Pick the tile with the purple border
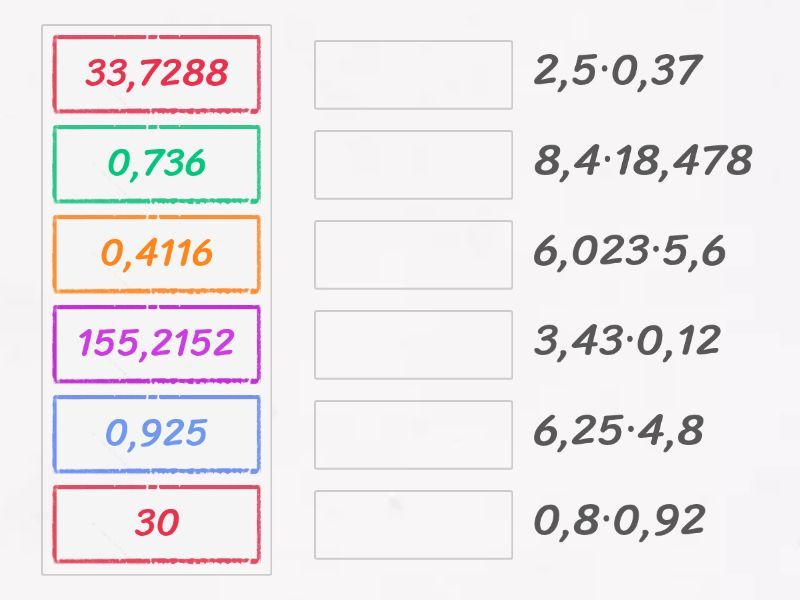Image resolution: width=800 pixels, height=600 pixels. 156,344
